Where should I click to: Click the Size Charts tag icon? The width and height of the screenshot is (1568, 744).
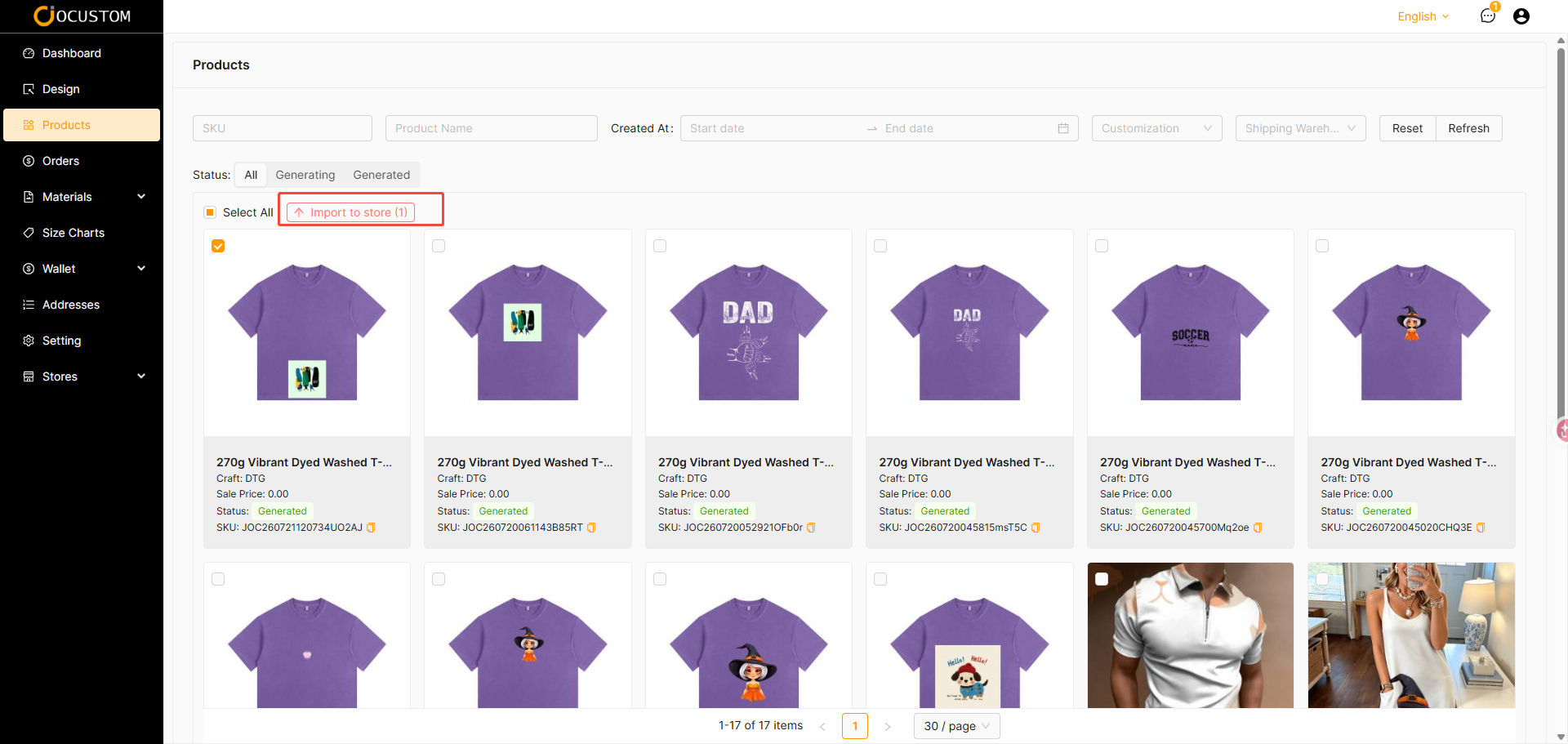tap(29, 233)
